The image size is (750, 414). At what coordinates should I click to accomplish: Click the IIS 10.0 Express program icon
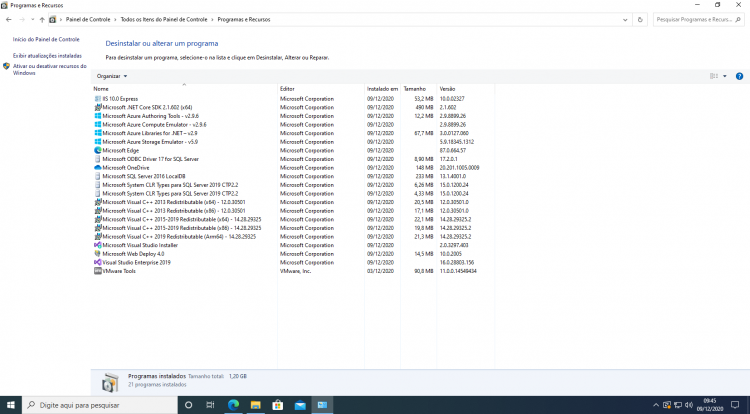tap(98, 98)
